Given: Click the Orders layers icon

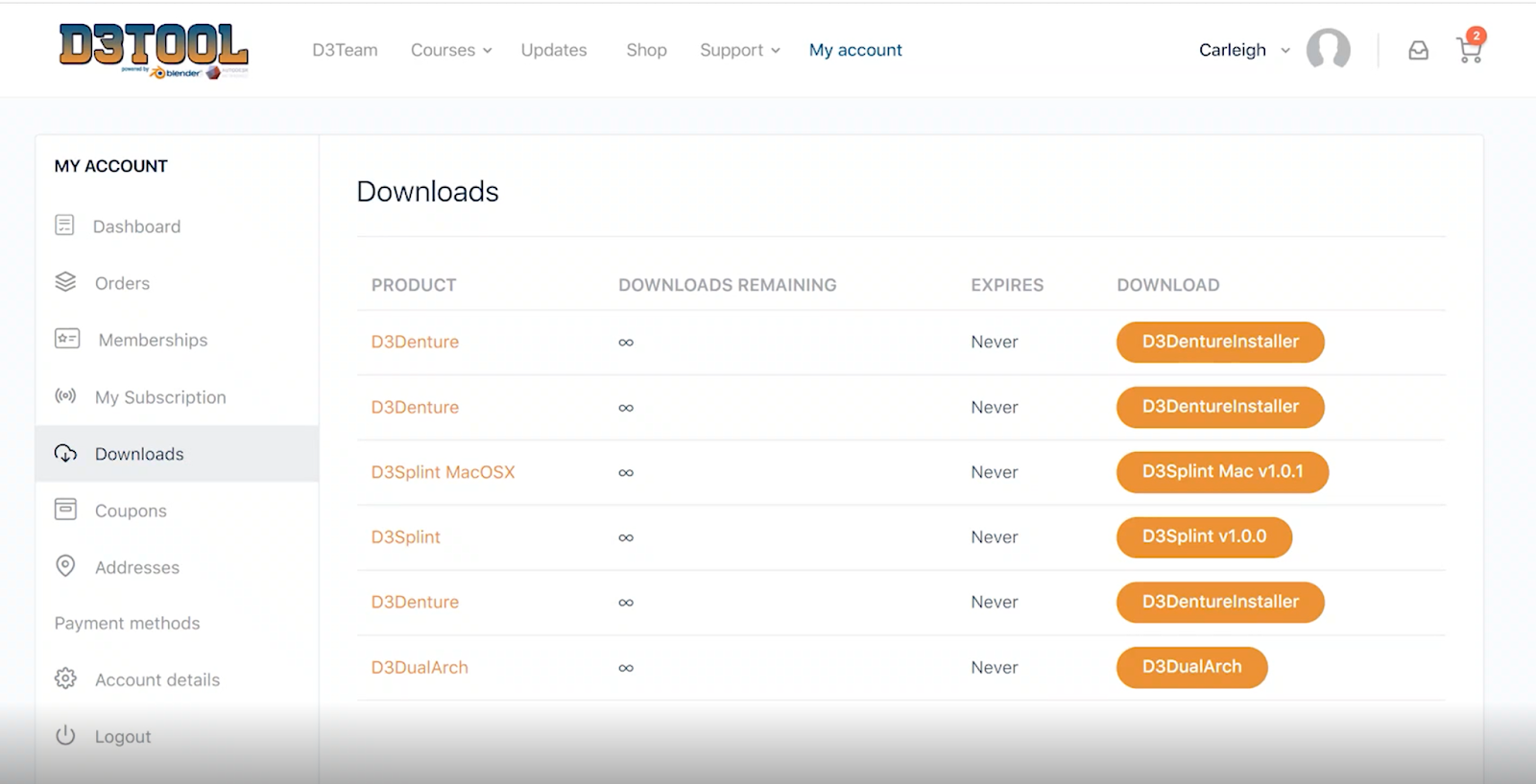Looking at the screenshot, I should (65, 282).
